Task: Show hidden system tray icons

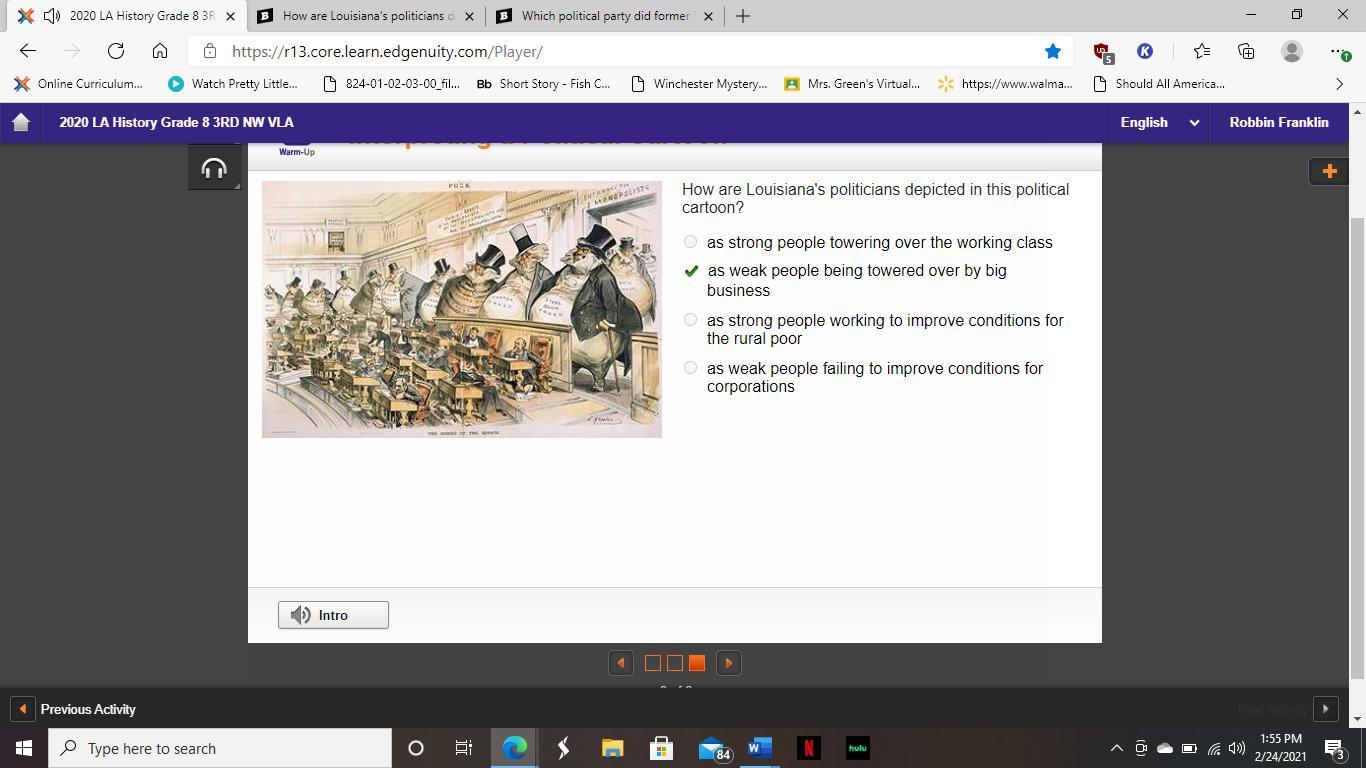Action: click(x=1117, y=748)
